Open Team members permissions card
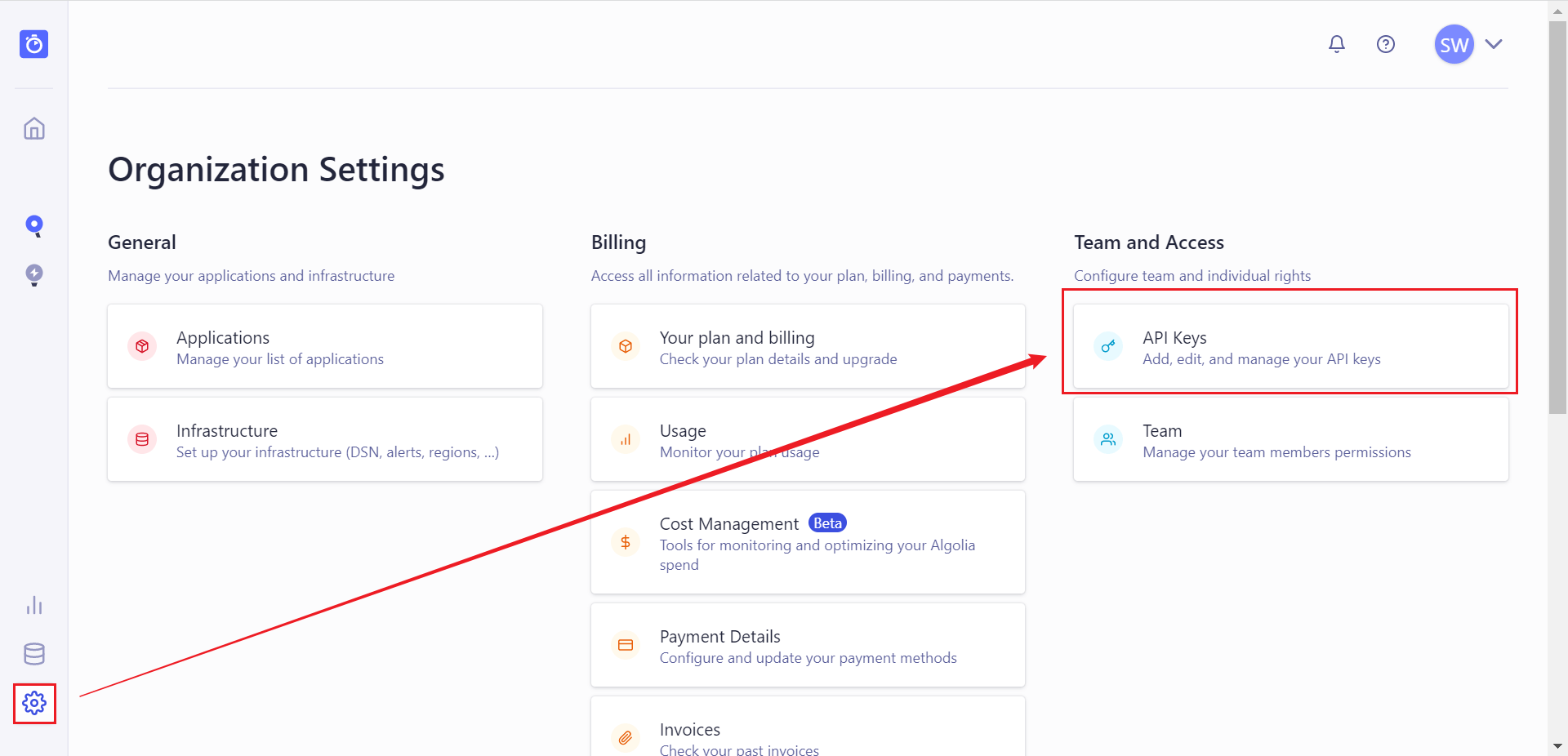 pyautogui.click(x=1290, y=440)
